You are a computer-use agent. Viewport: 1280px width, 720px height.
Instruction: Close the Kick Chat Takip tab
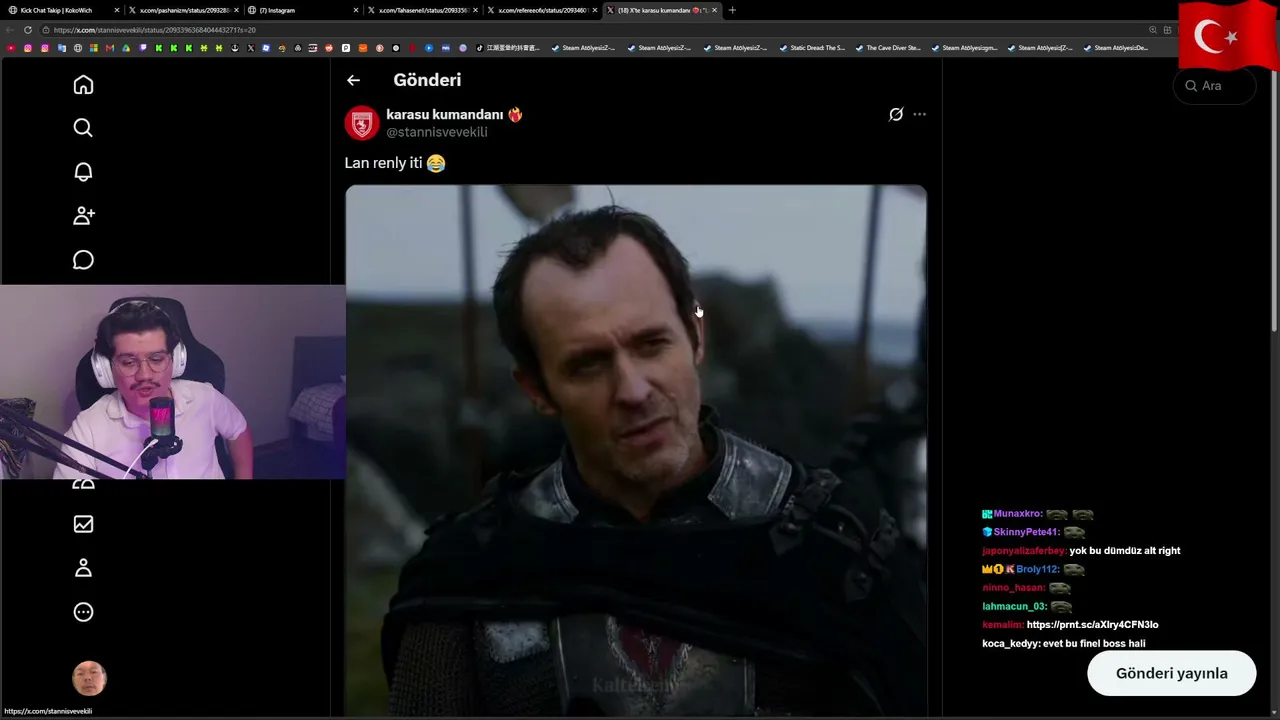coord(117,10)
